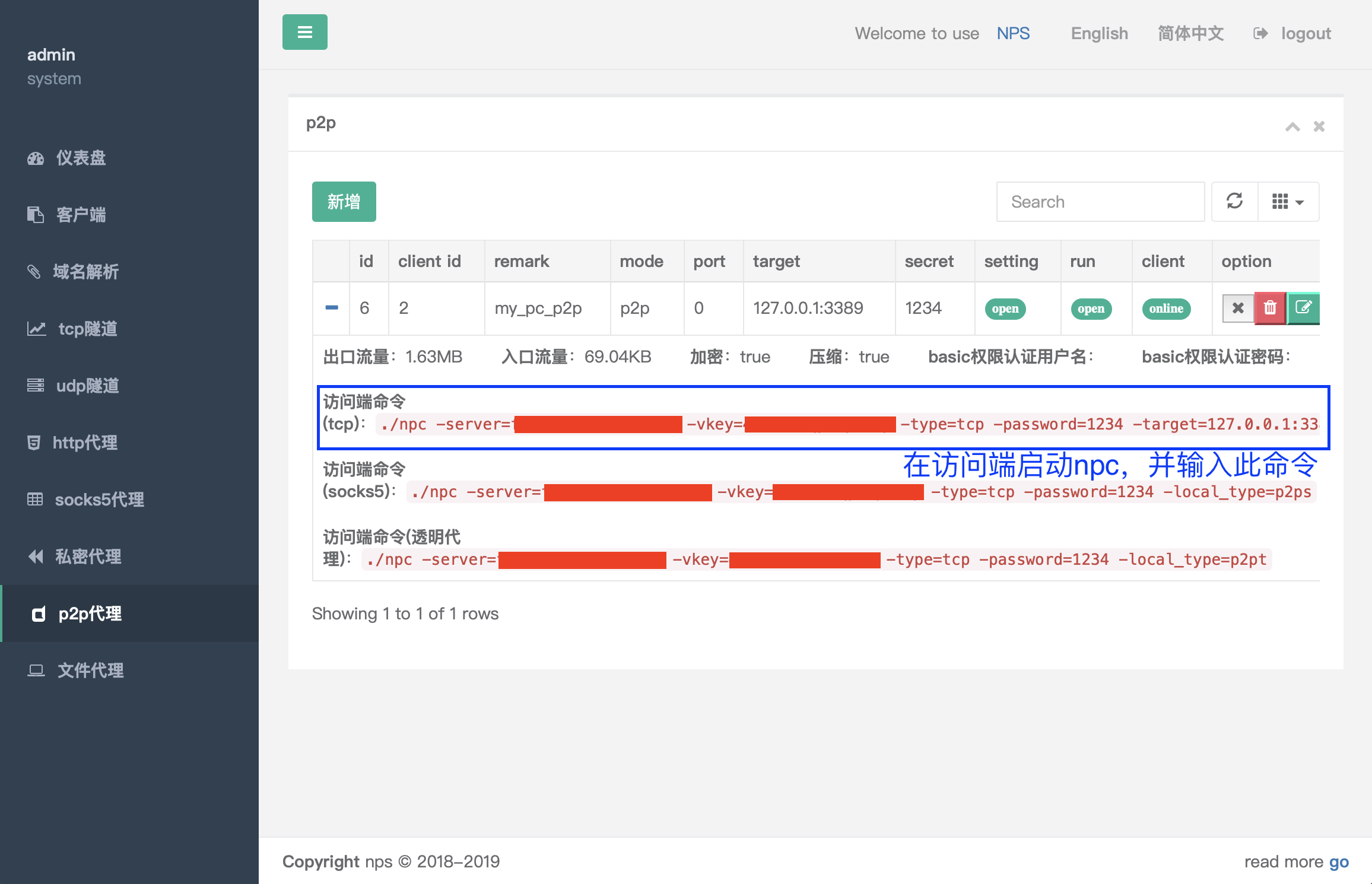
Task: Refresh the p2p table
Action: pyautogui.click(x=1234, y=202)
